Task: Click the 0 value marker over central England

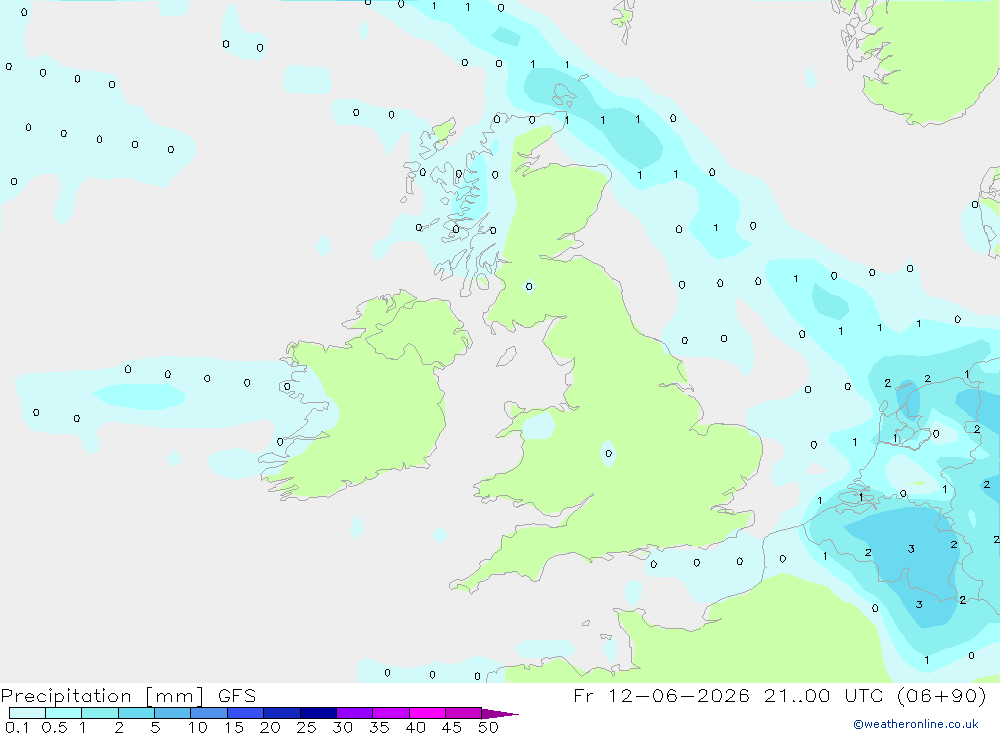Action: 608,454
